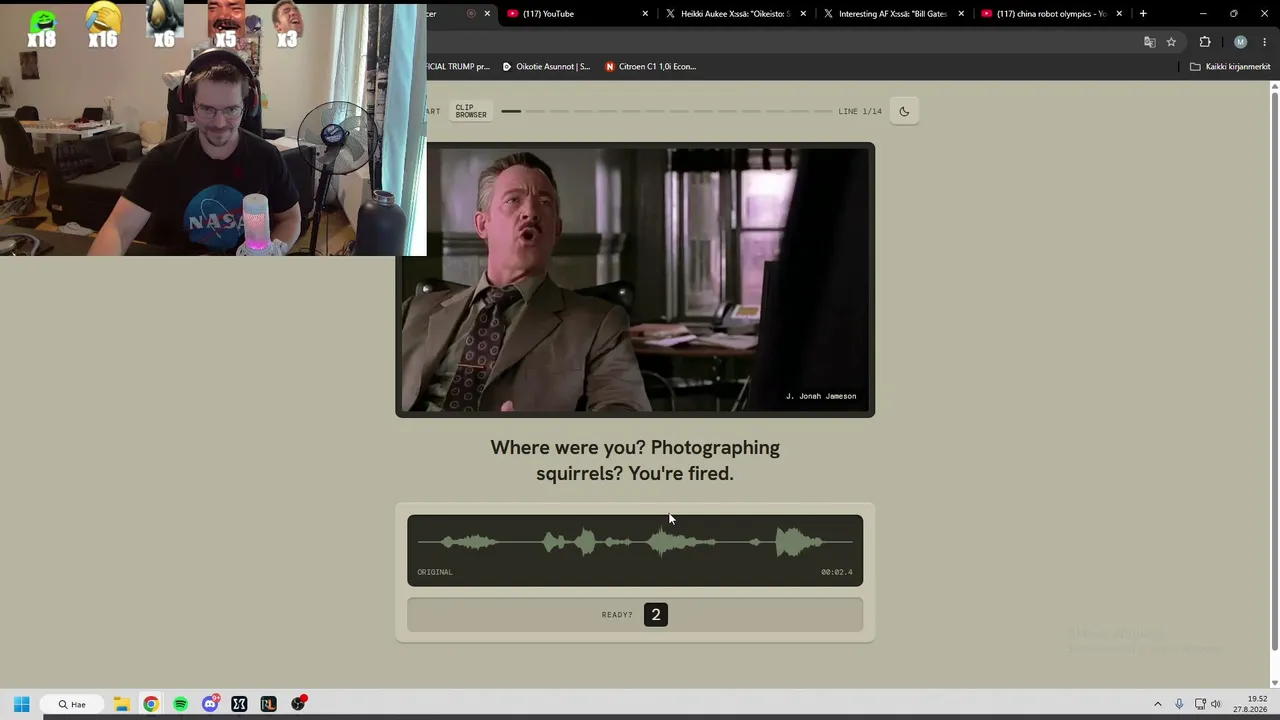Click the microphone tray icon
Image resolution: width=1280 pixels, height=720 pixels.
point(1179,704)
